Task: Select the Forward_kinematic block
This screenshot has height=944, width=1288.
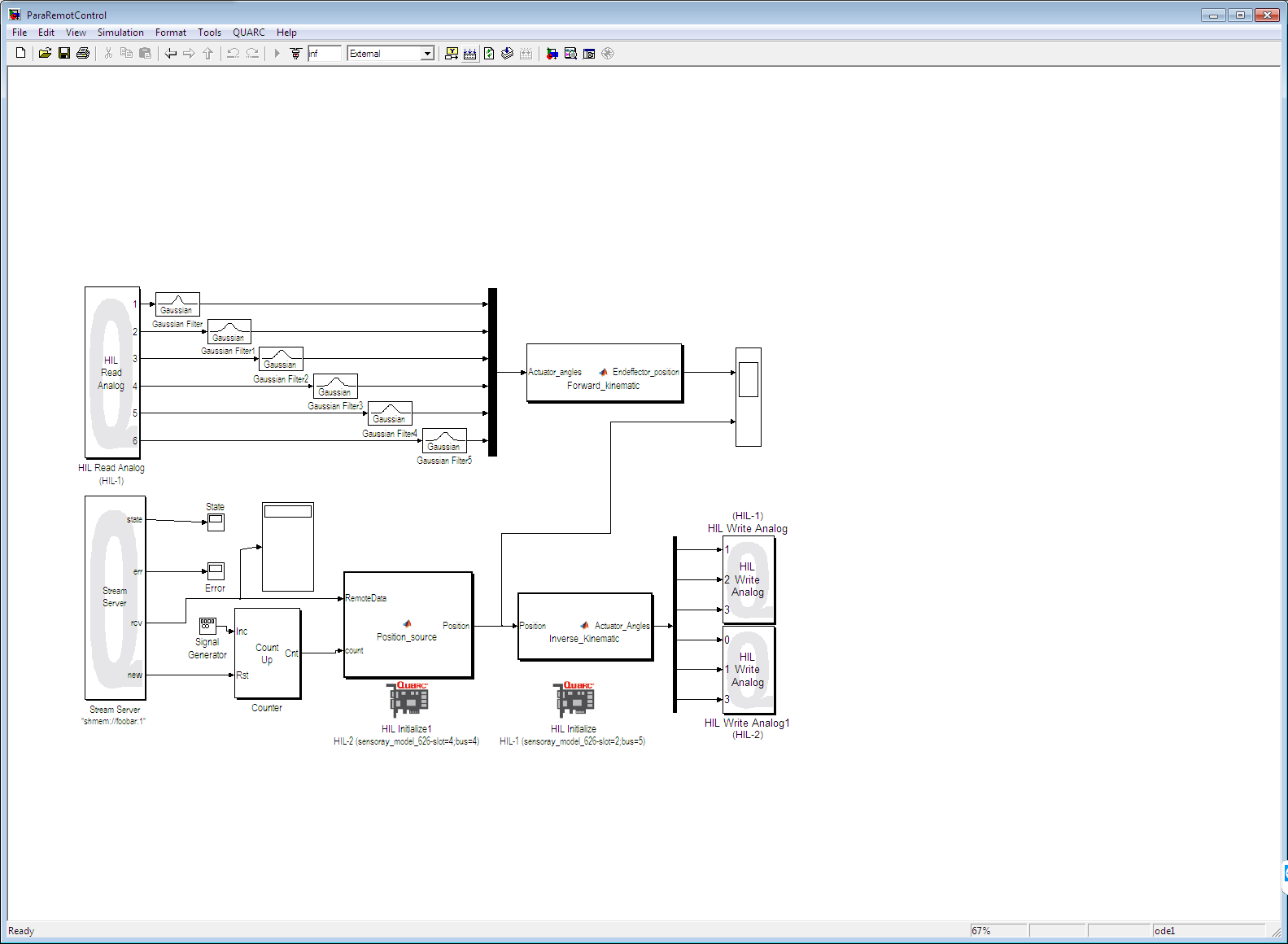Action: (x=604, y=373)
